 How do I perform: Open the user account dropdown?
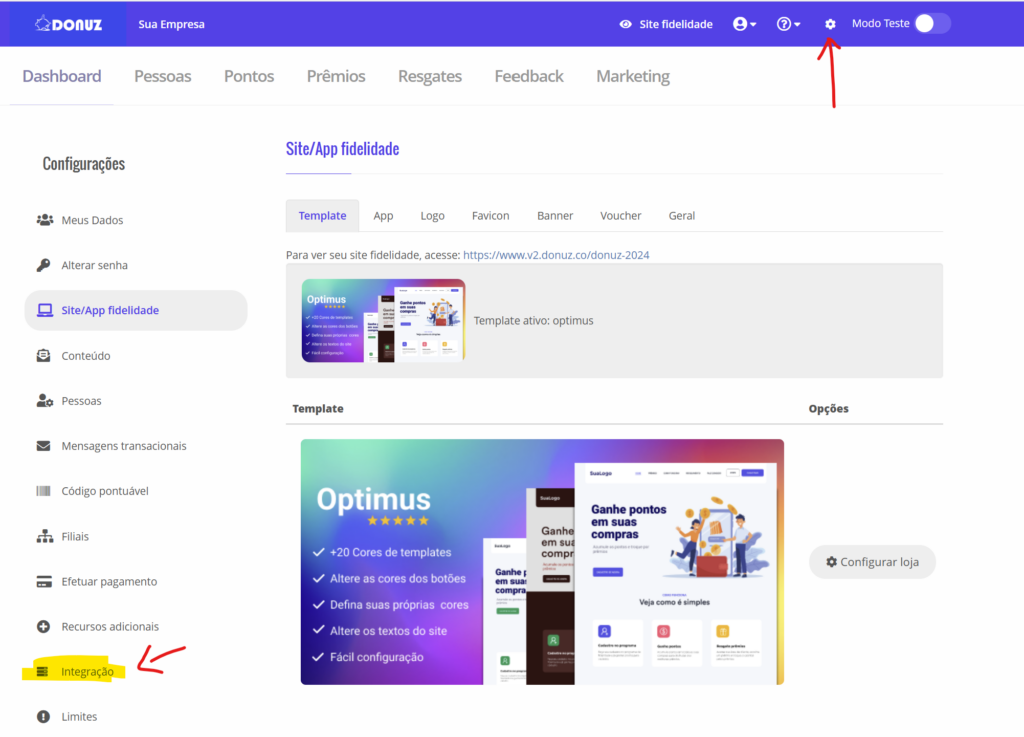744,24
